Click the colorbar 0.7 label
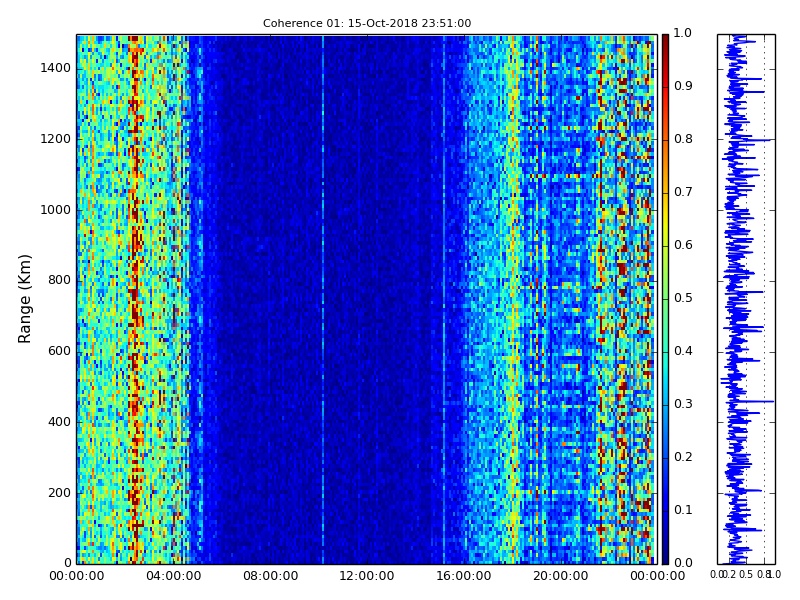The height and width of the screenshot is (600, 800). 683,192
